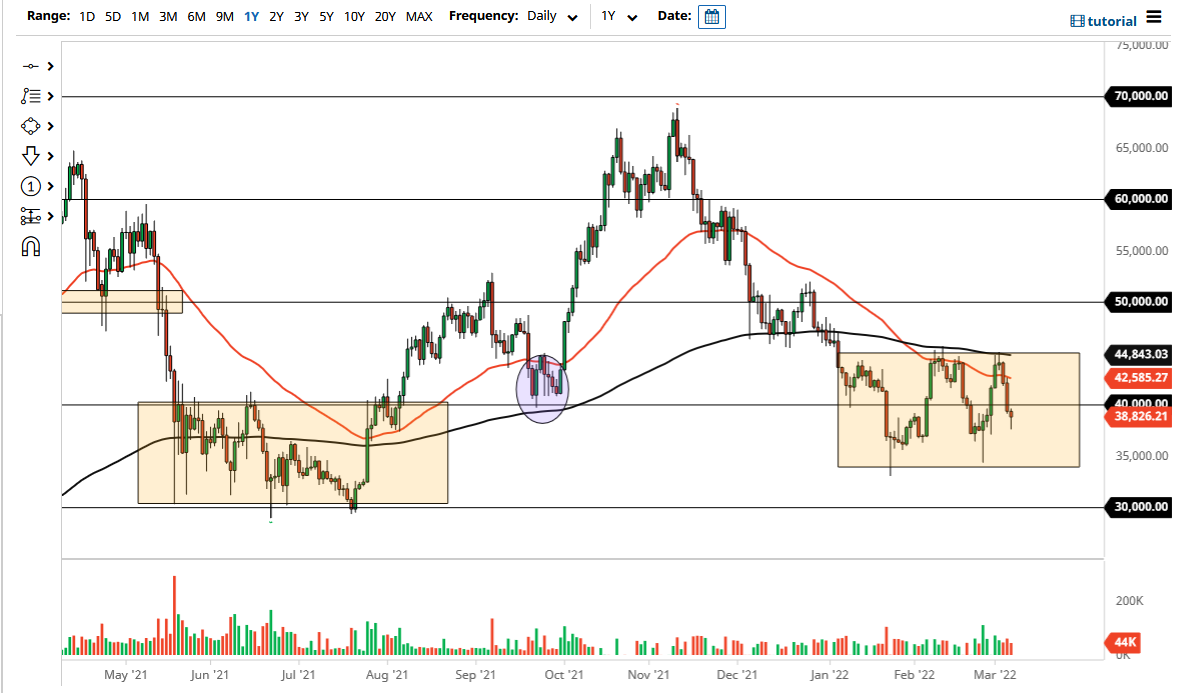Enable the magnet snap tool

pyautogui.click(x=30, y=246)
